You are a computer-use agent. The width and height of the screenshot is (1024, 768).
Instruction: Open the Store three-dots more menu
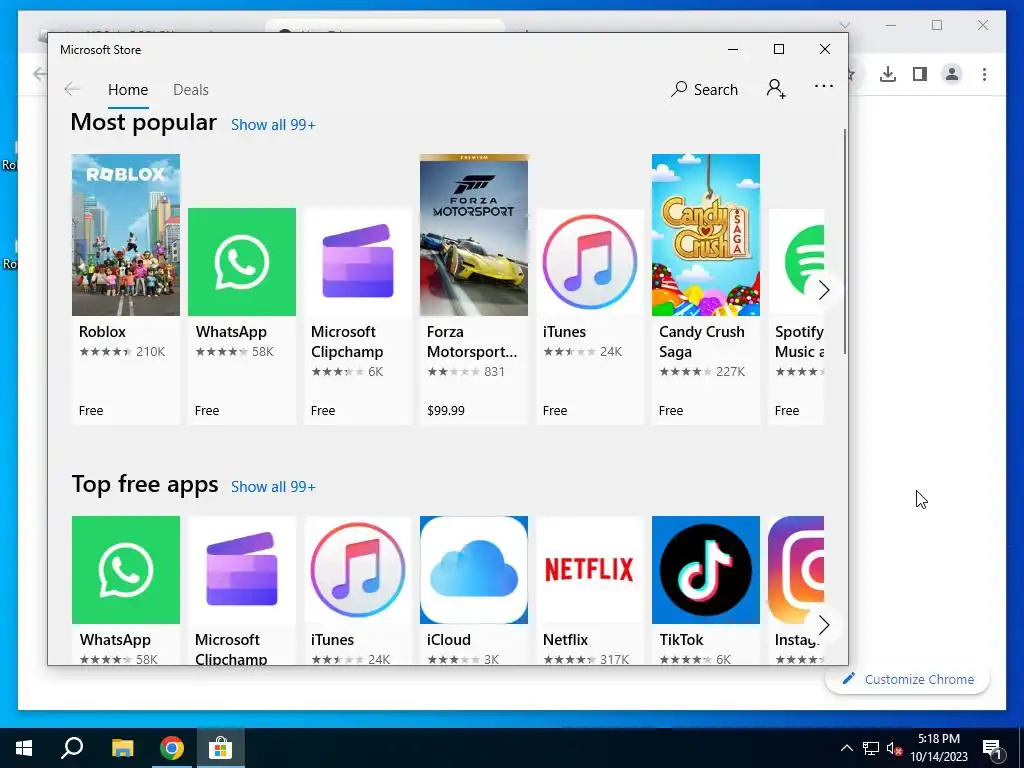824,86
